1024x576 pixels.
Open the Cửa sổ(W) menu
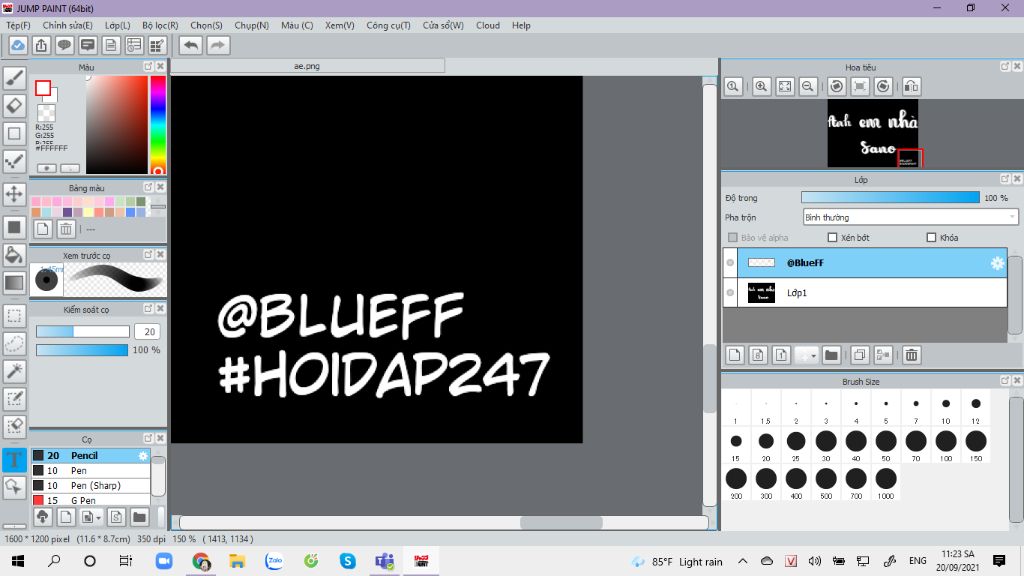[443, 25]
